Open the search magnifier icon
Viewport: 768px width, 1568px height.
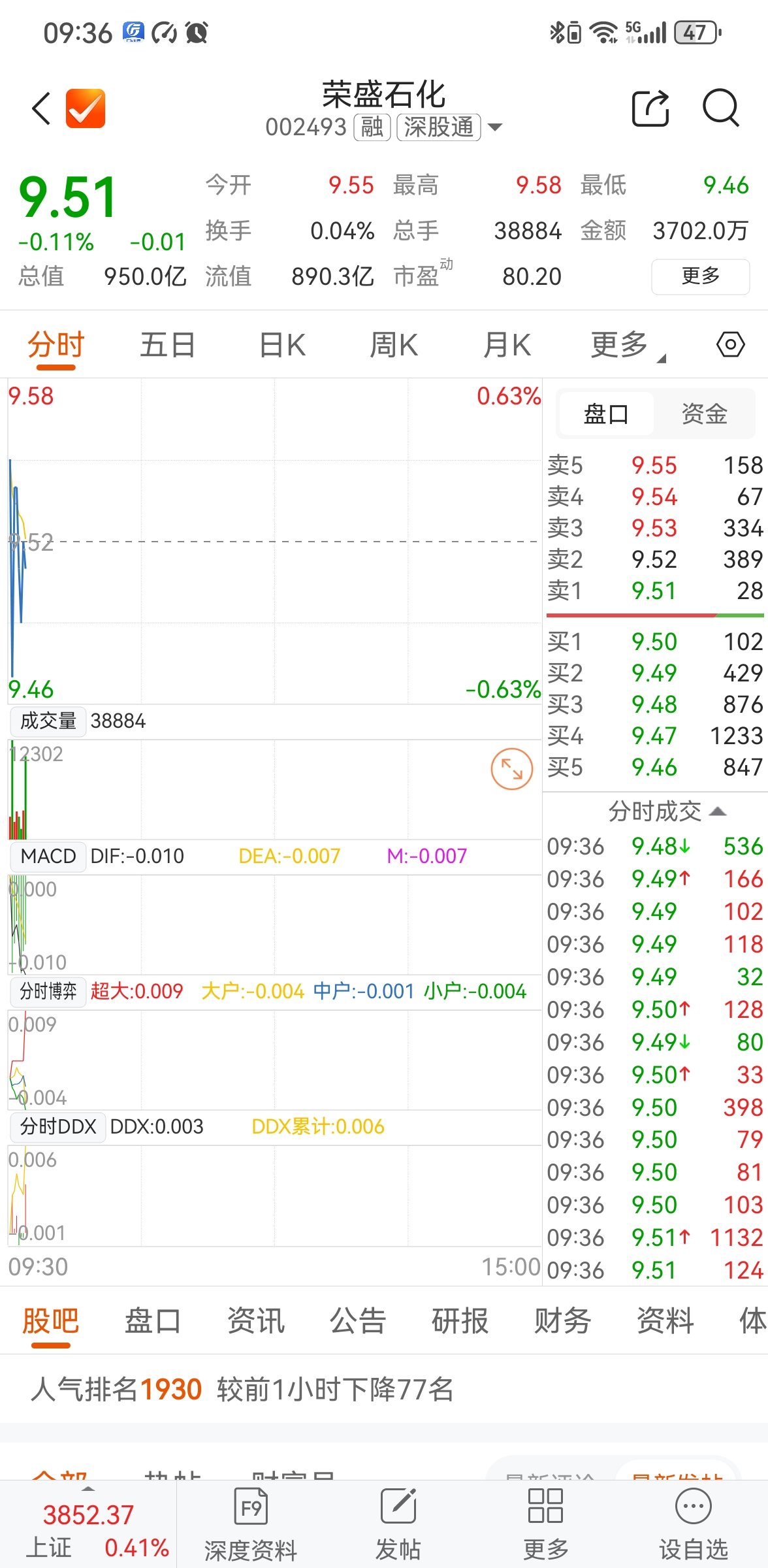click(x=721, y=107)
